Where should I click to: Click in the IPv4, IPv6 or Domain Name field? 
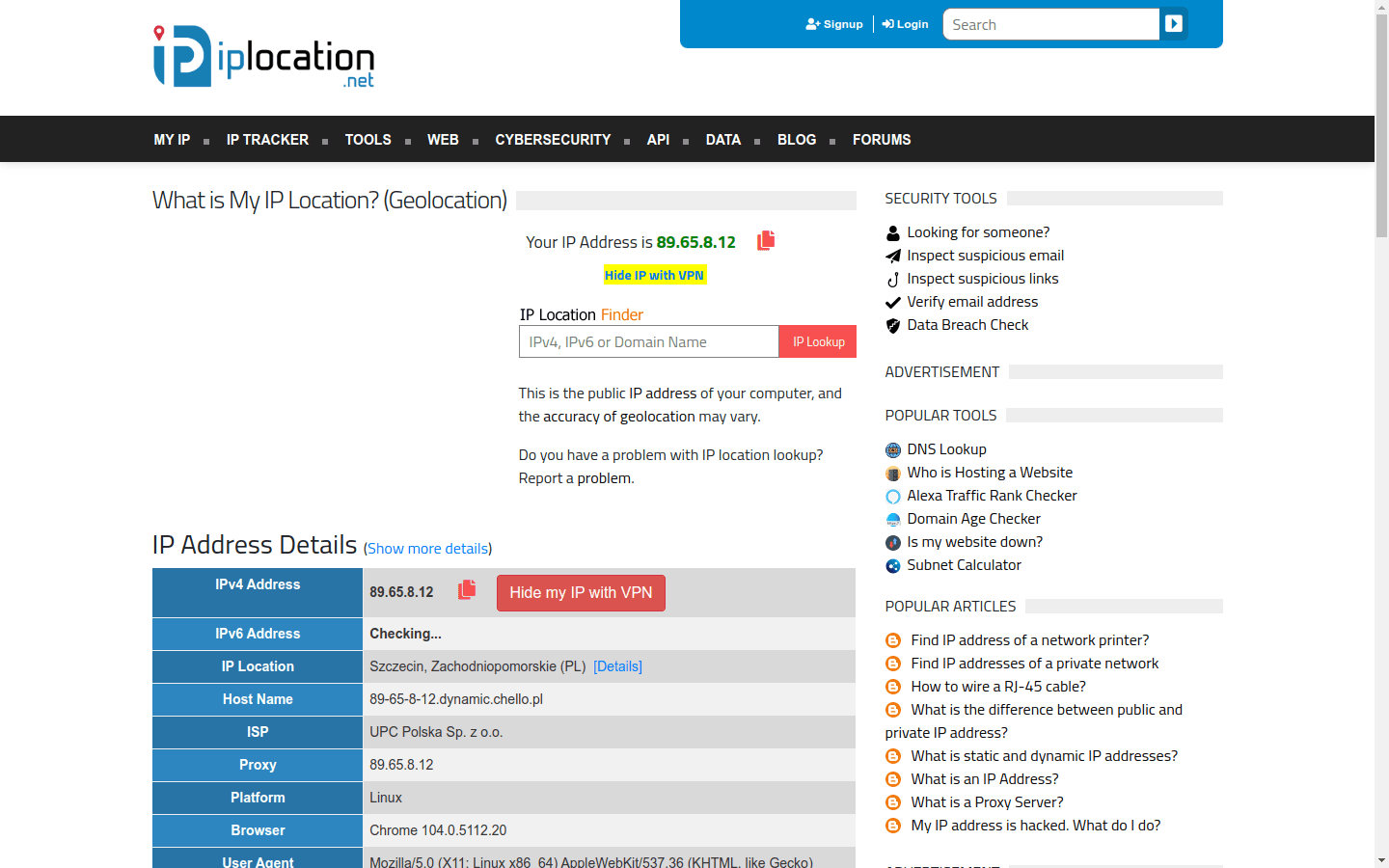pos(648,340)
